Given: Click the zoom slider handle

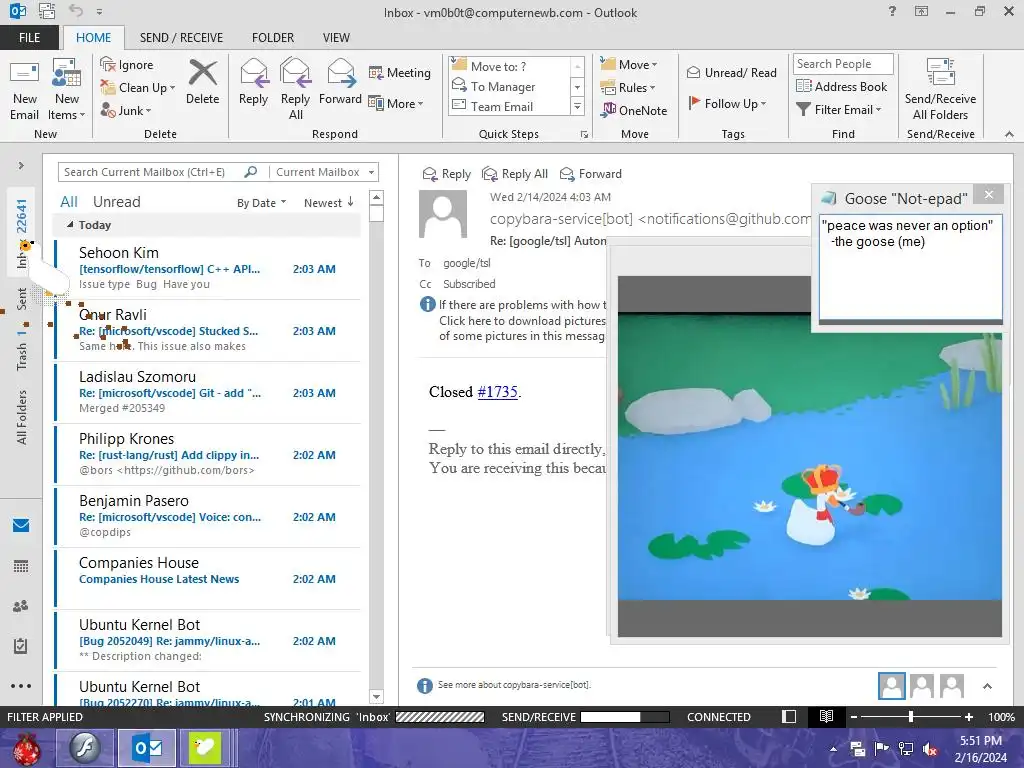Looking at the screenshot, I should [911, 717].
